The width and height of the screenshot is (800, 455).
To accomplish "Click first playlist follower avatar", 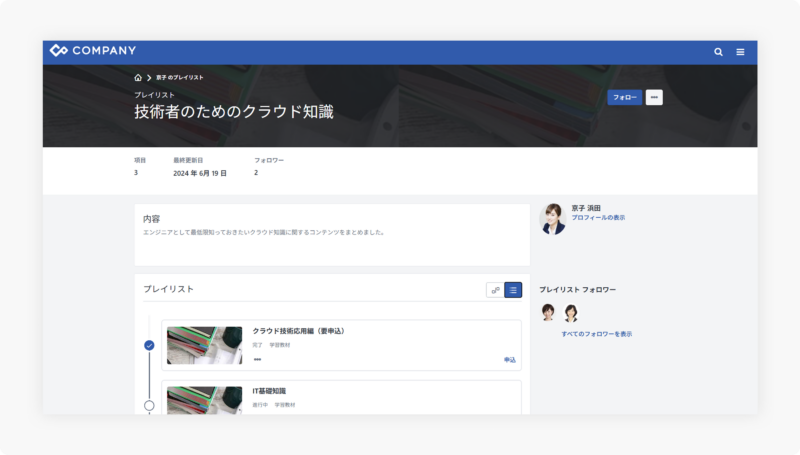I will [548, 312].
